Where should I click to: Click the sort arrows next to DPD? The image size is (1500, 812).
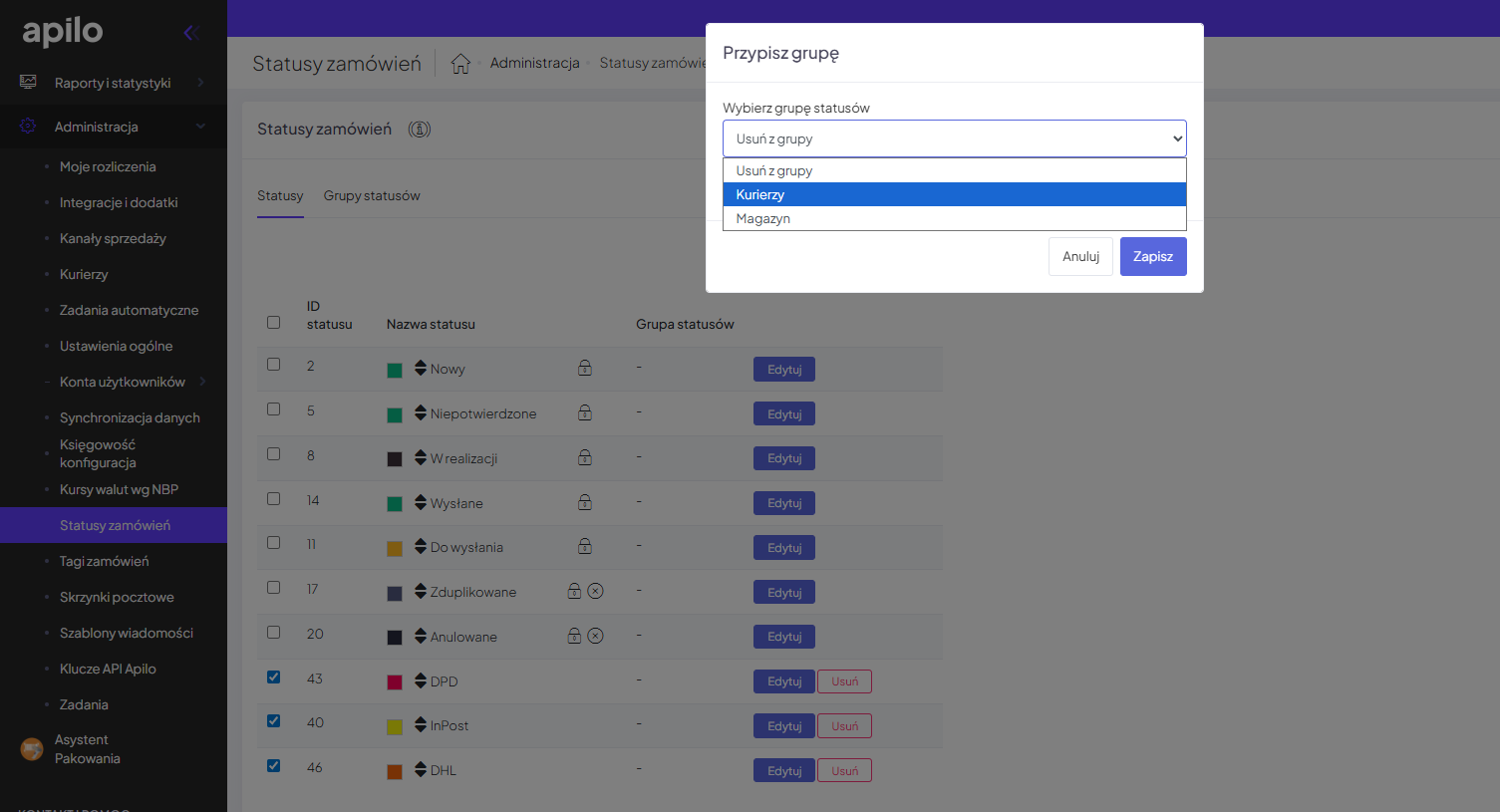(x=421, y=681)
